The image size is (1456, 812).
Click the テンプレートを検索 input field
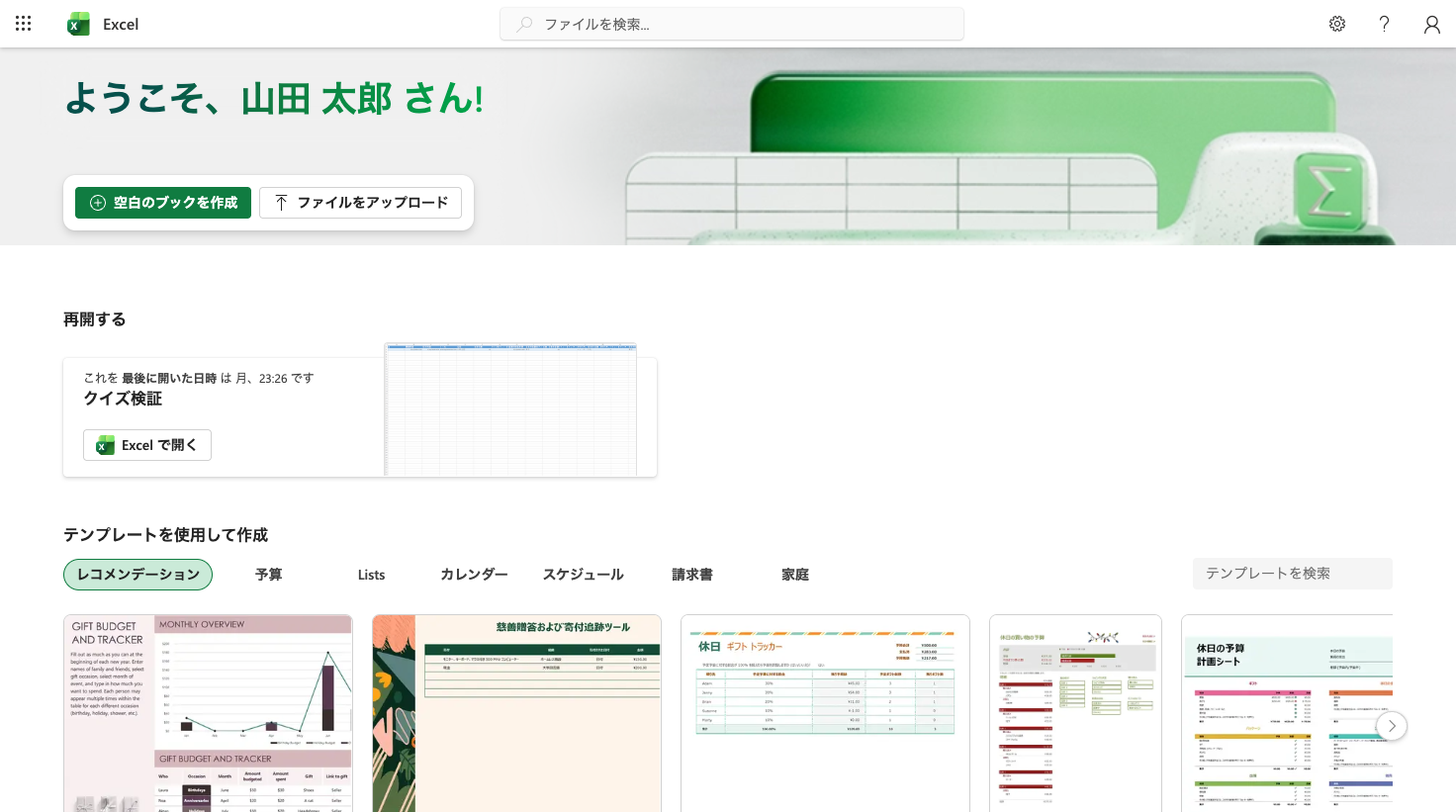(1292, 574)
